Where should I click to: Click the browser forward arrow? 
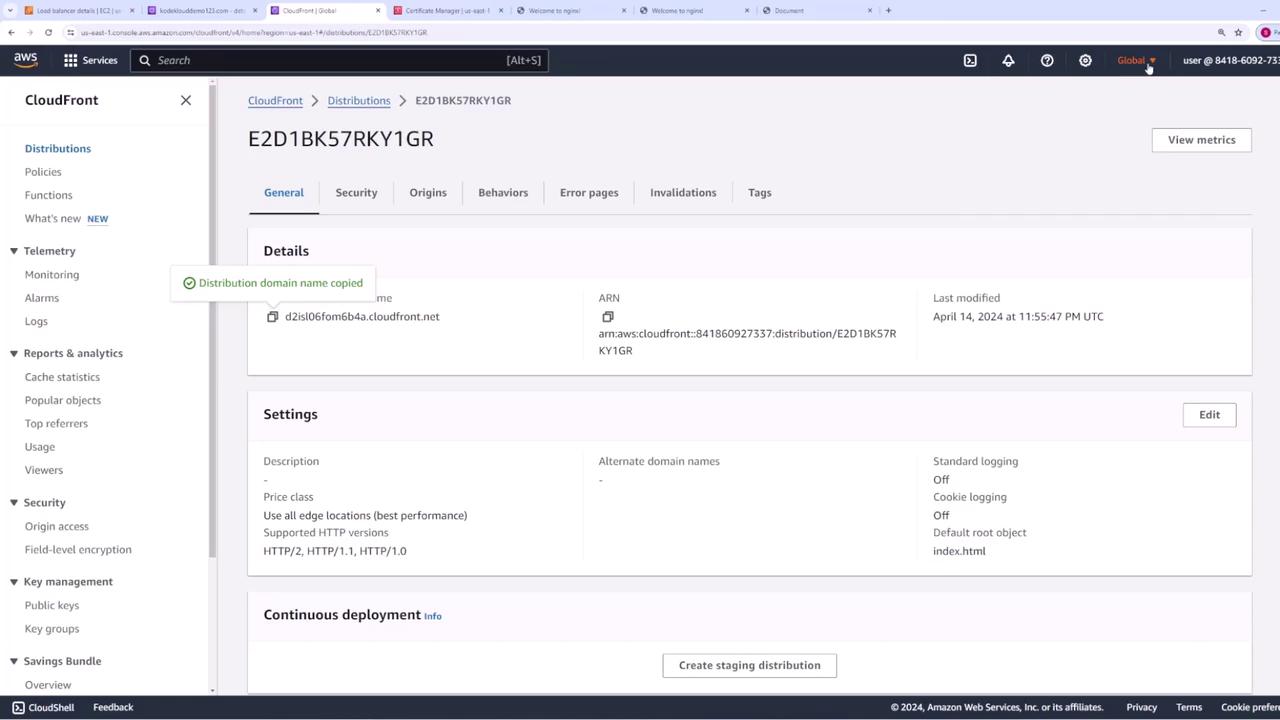pos(30,32)
